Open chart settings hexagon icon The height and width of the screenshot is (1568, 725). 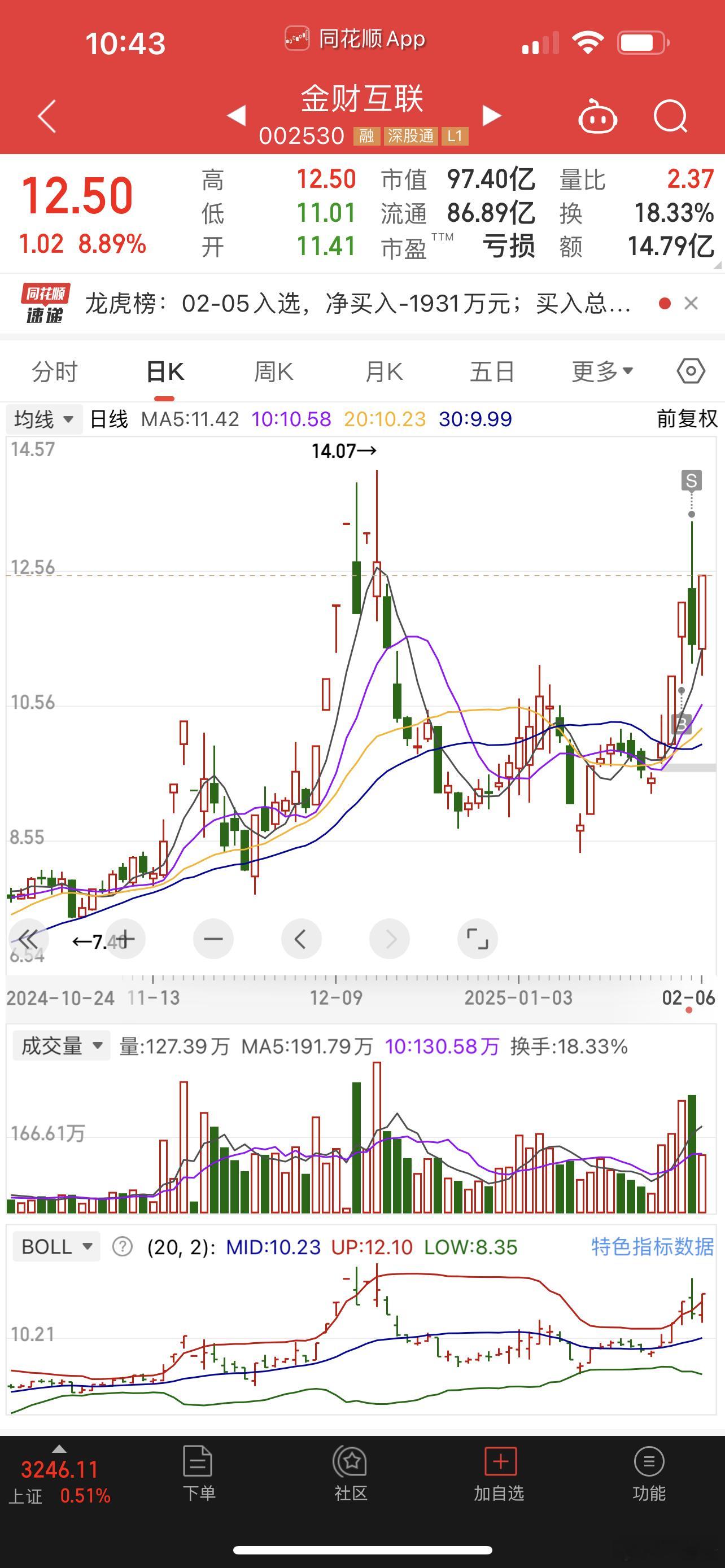tap(691, 371)
